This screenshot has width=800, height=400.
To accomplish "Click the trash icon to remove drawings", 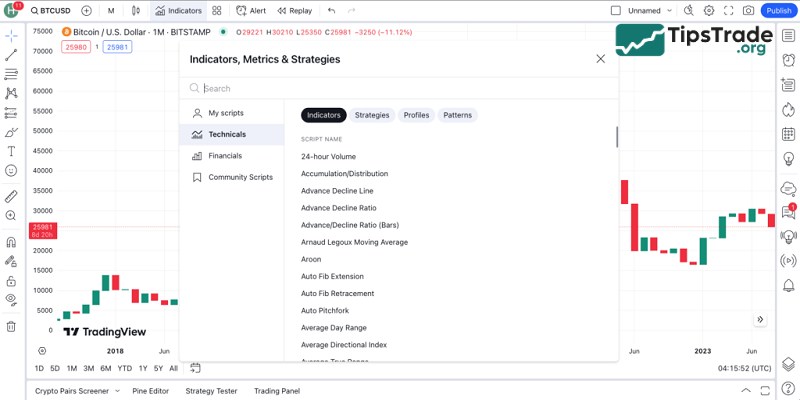I will click(x=11, y=326).
